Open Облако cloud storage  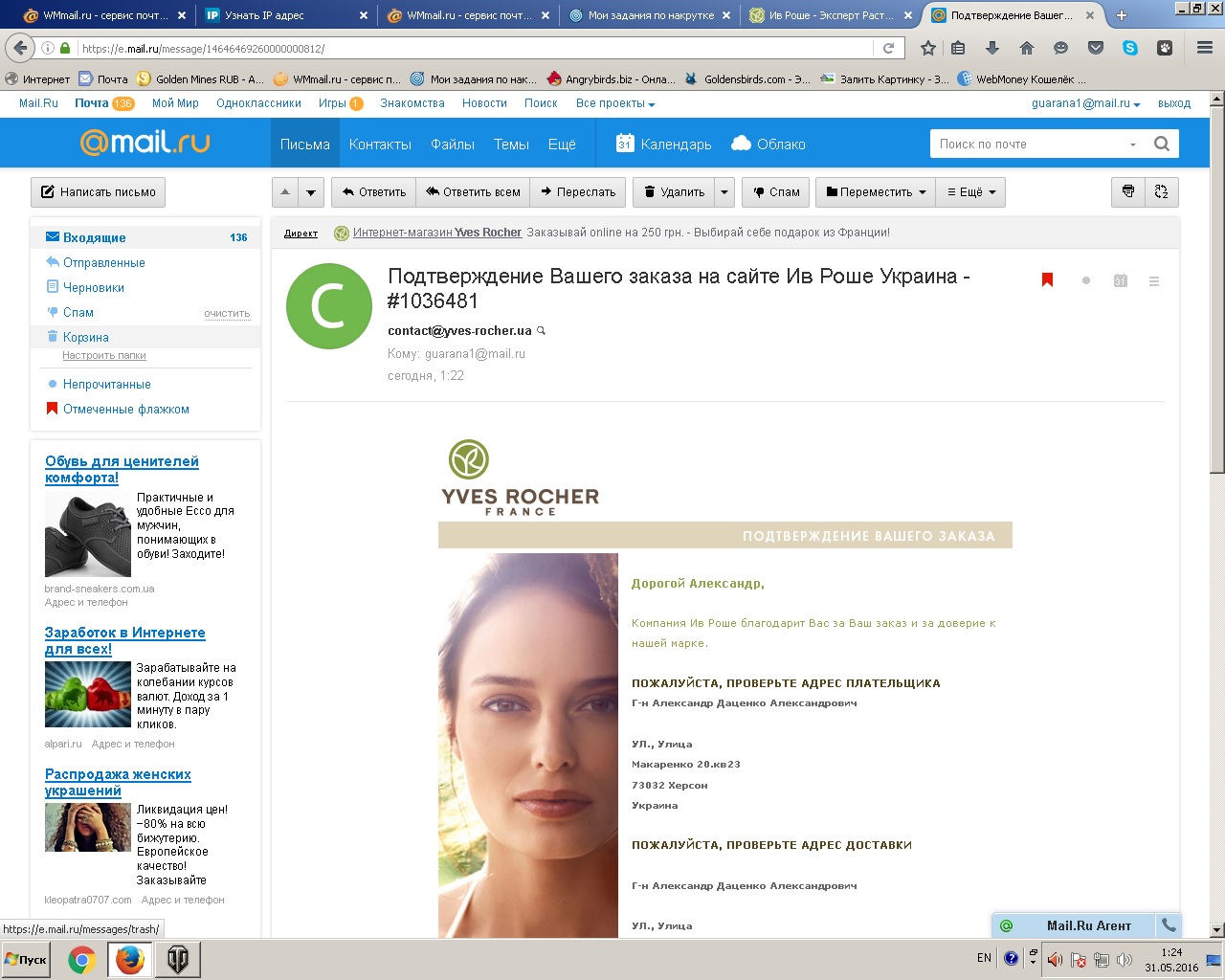(768, 144)
